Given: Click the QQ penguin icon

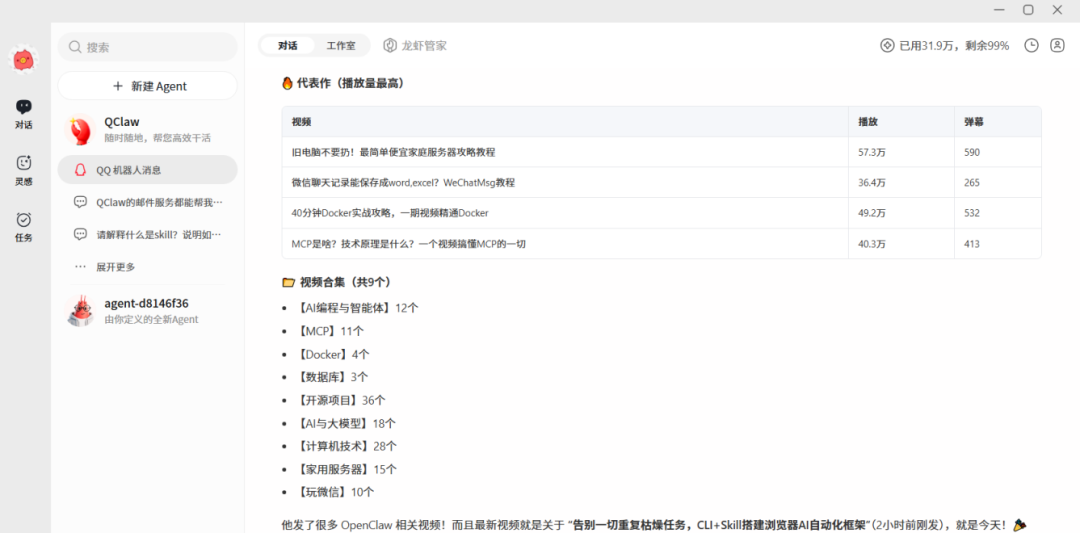Looking at the screenshot, I should (80, 169).
